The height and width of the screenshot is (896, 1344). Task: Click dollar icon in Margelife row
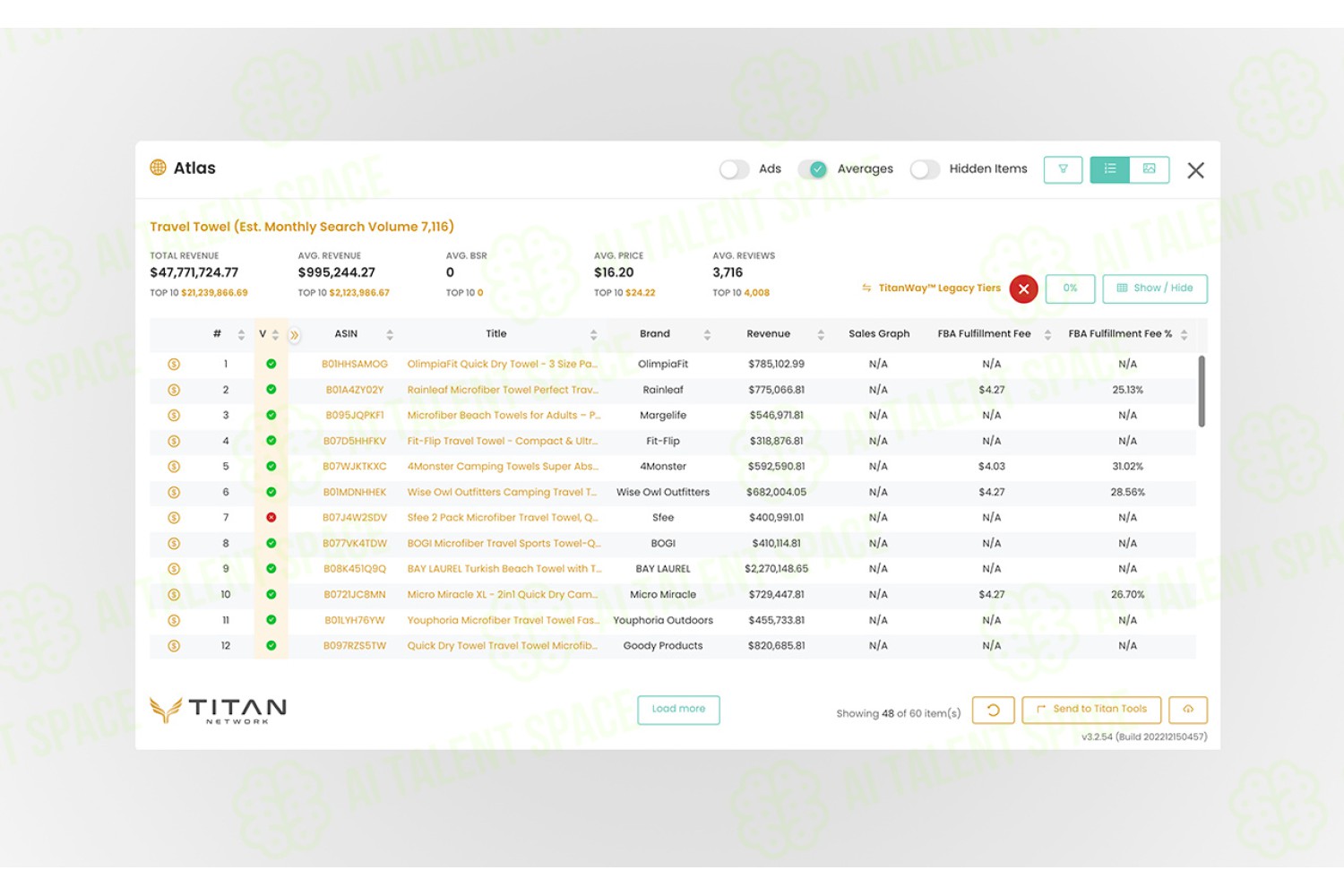point(174,416)
